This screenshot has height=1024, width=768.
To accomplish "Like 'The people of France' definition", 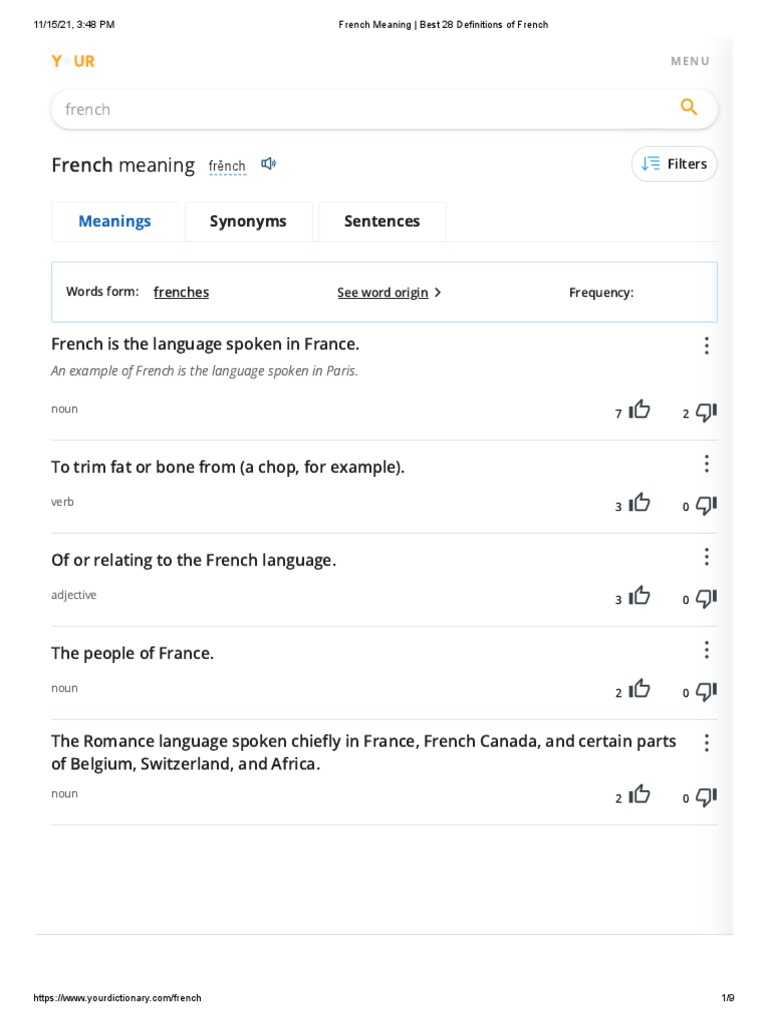I will (640, 690).
